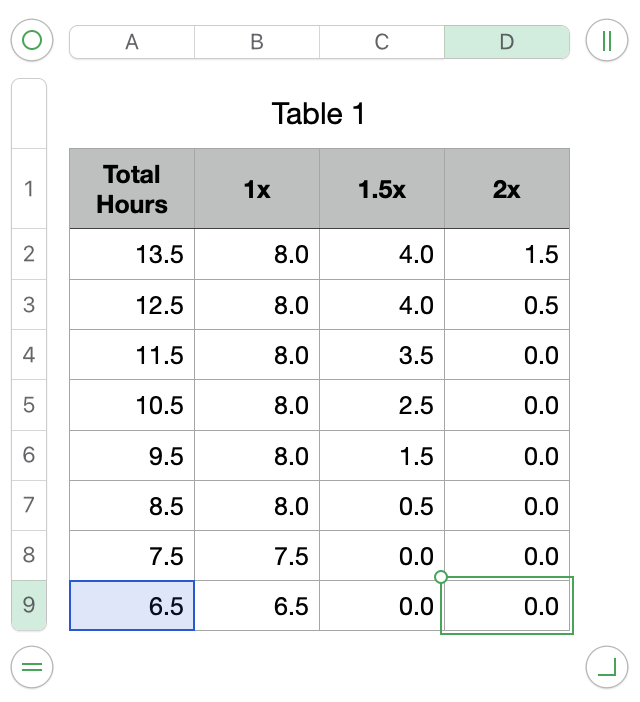
Task: Click the Total Hours header cell
Action: [132, 189]
